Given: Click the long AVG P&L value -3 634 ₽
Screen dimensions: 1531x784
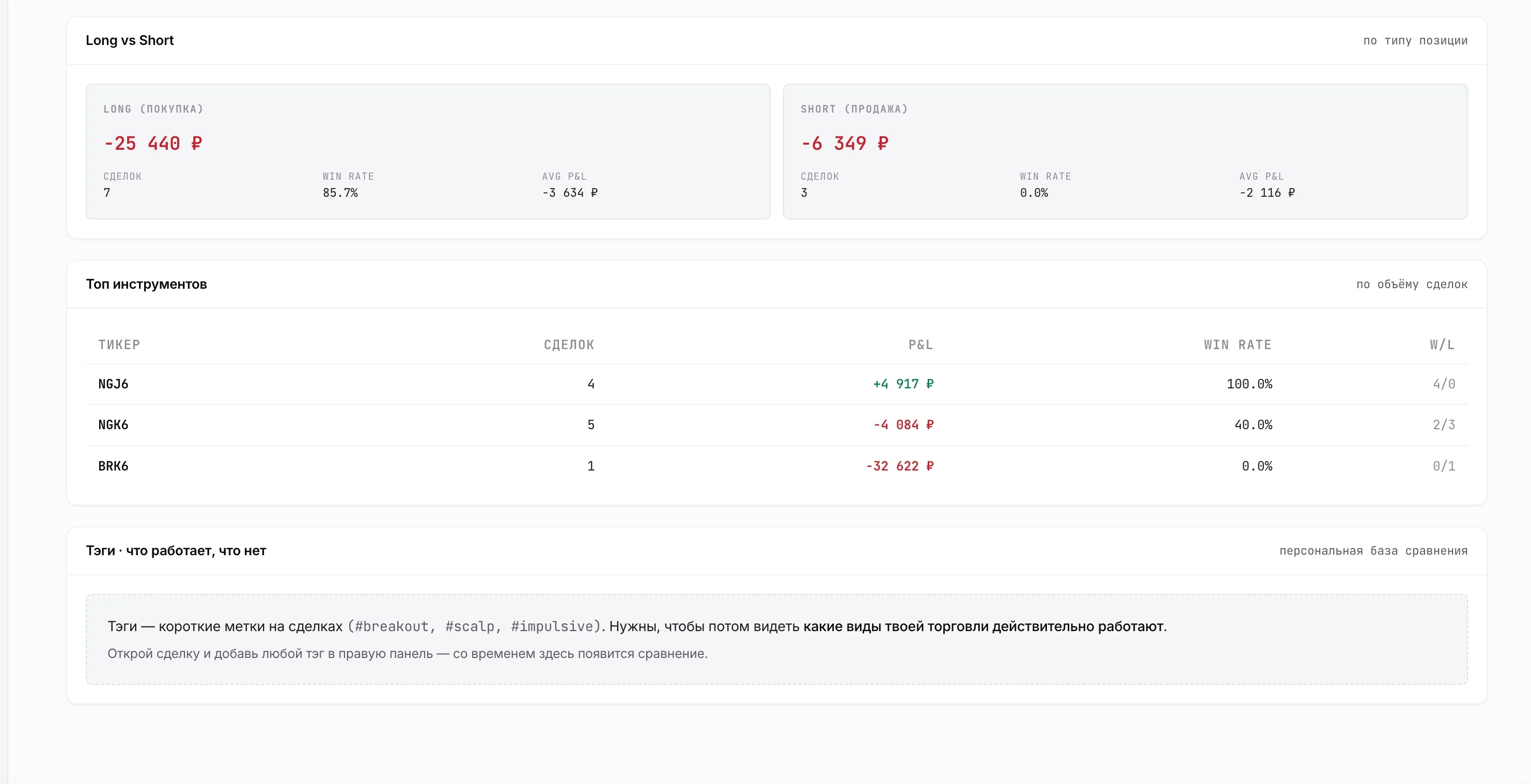Looking at the screenshot, I should pyautogui.click(x=570, y=193).
